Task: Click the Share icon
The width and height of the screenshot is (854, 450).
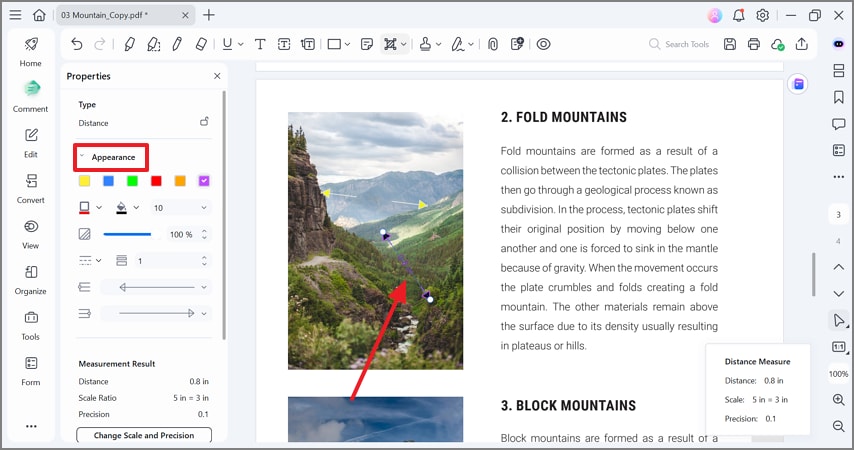Action: point(802,44)
